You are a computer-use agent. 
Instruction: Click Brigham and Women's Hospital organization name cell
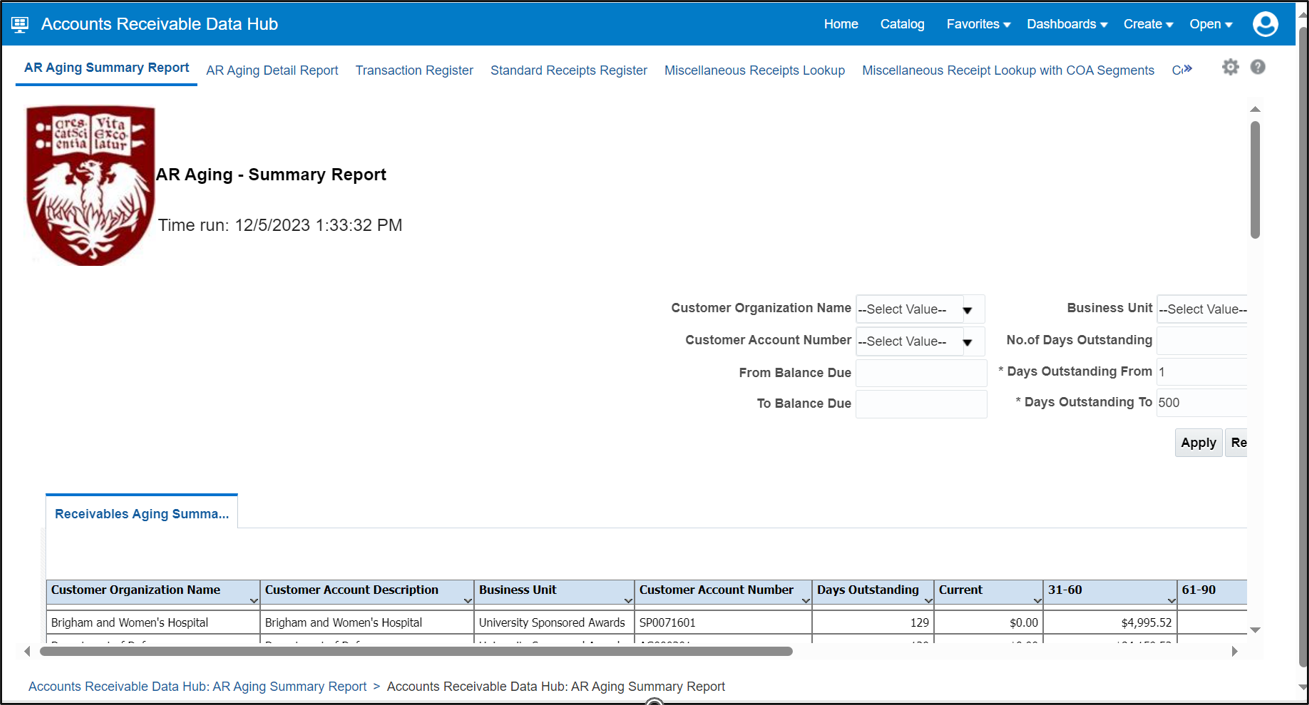[x=154, y=622]
